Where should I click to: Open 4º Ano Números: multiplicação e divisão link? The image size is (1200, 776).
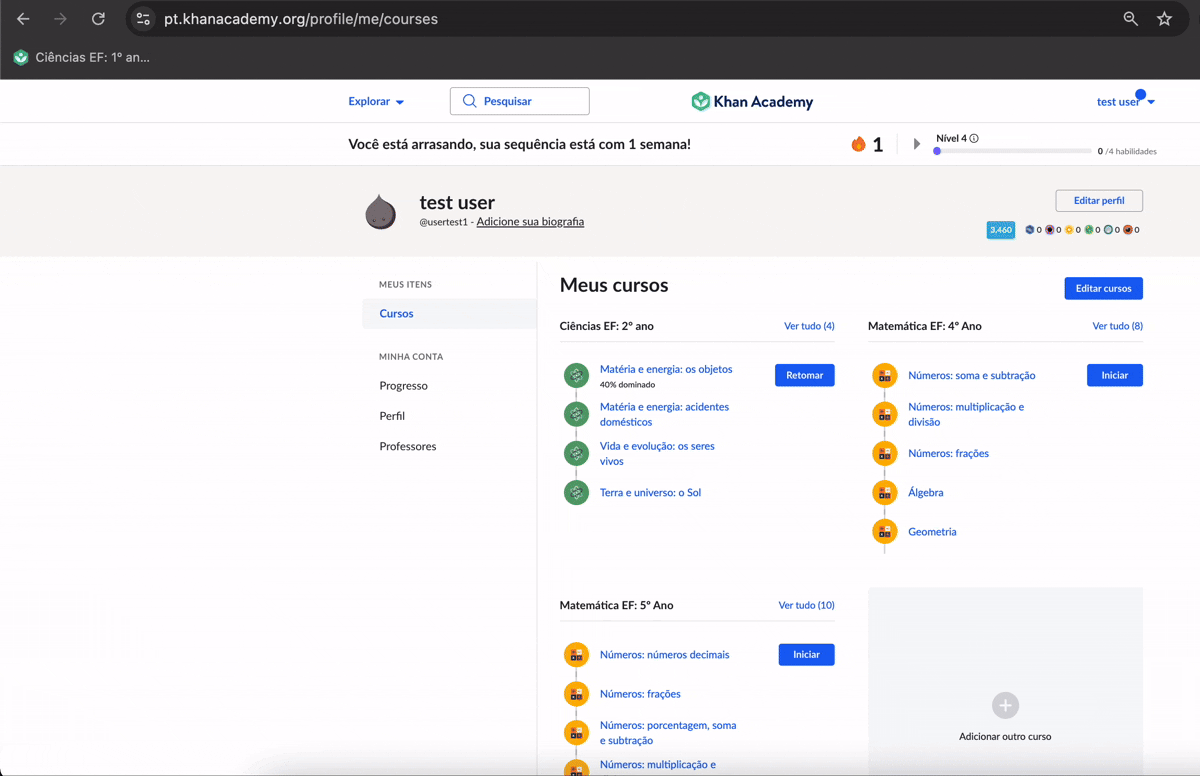pos(966,414)
